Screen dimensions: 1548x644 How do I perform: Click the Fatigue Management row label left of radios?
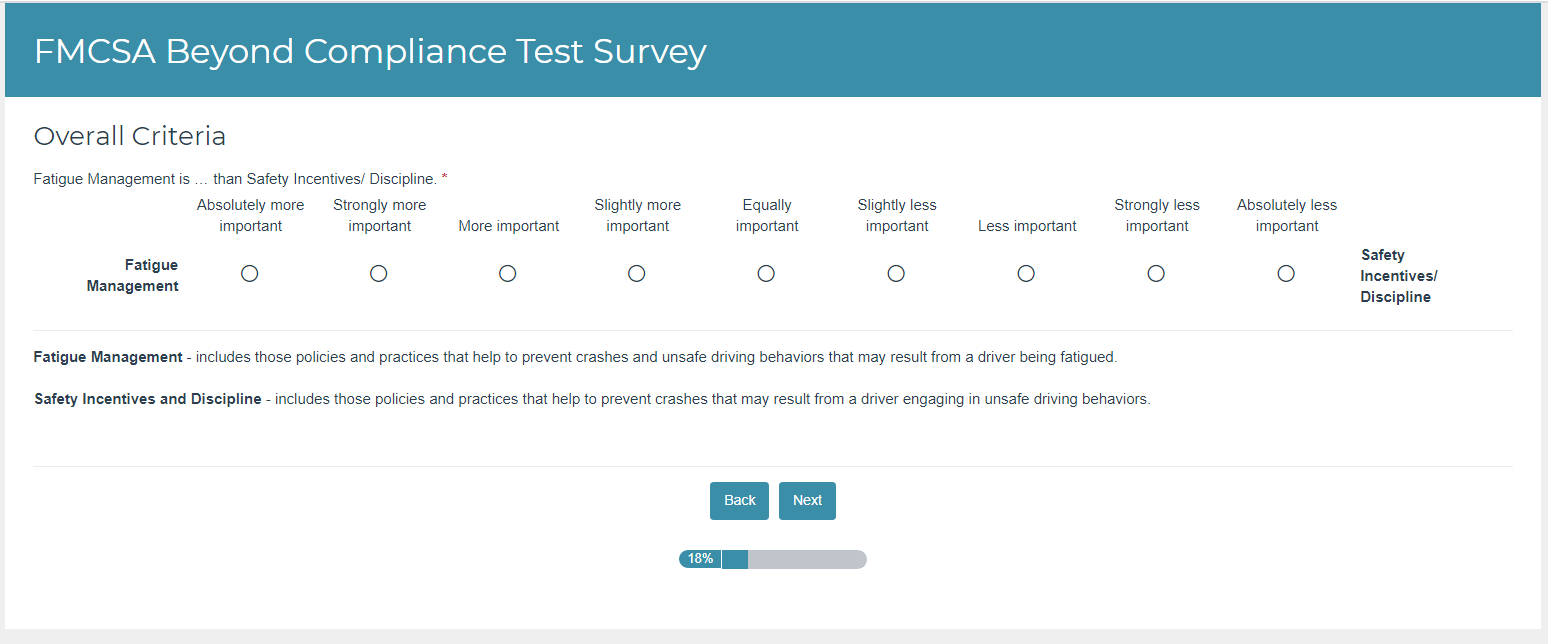132,275
